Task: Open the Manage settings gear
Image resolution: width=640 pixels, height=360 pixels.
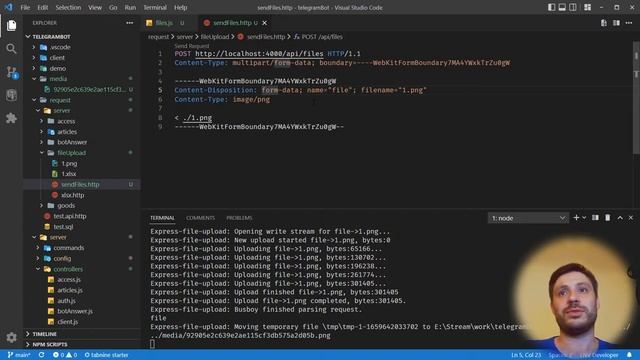Action: [11, 337]
